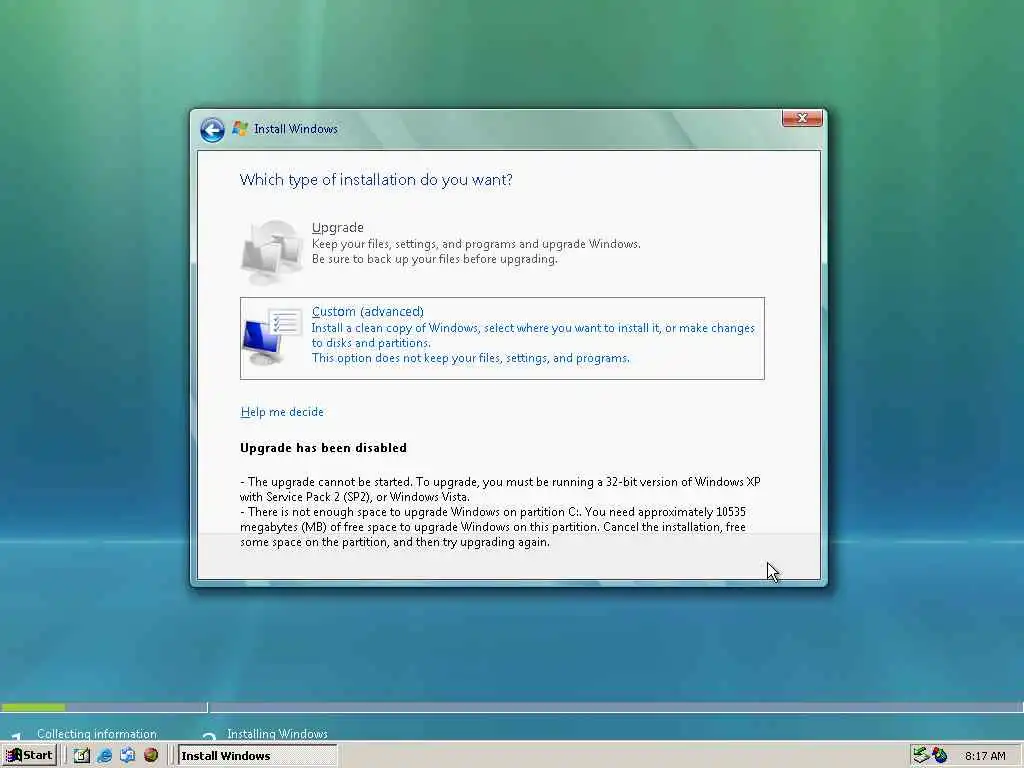Close the Install Windows dialog
This screenshot has width=1024, height=768.
pos(802,118)
